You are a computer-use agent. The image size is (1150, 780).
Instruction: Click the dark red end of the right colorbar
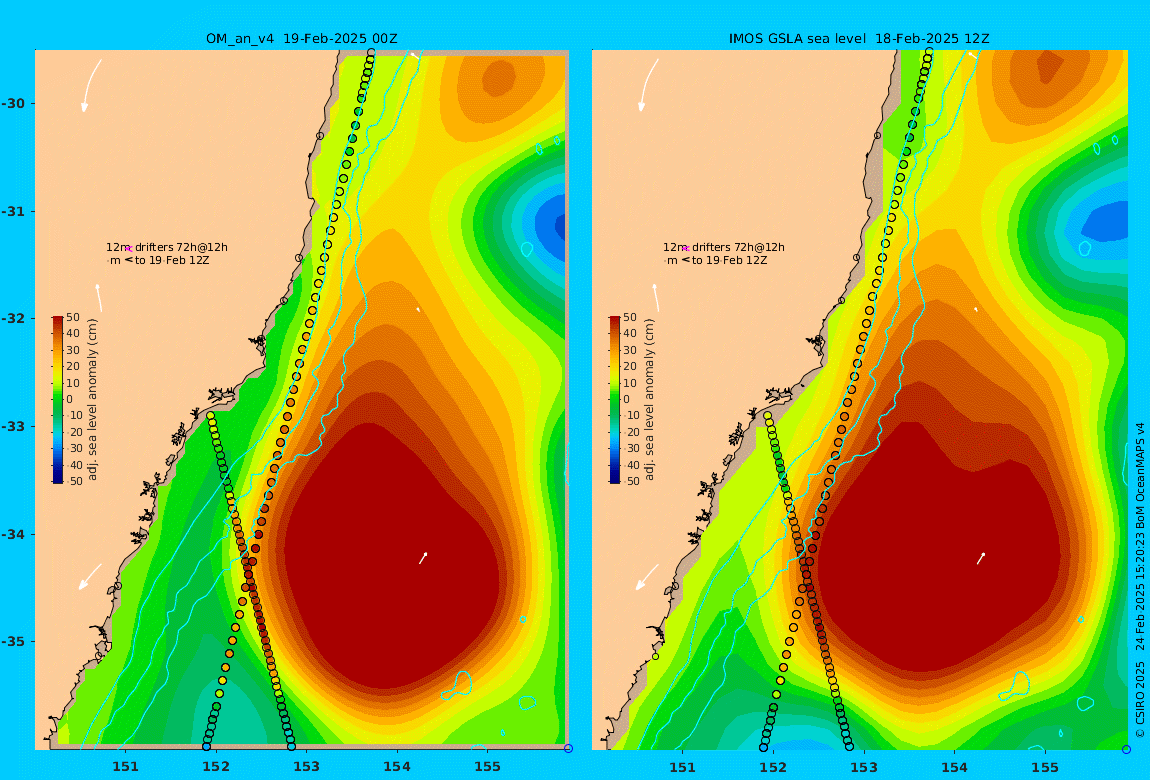coord(615,321)
